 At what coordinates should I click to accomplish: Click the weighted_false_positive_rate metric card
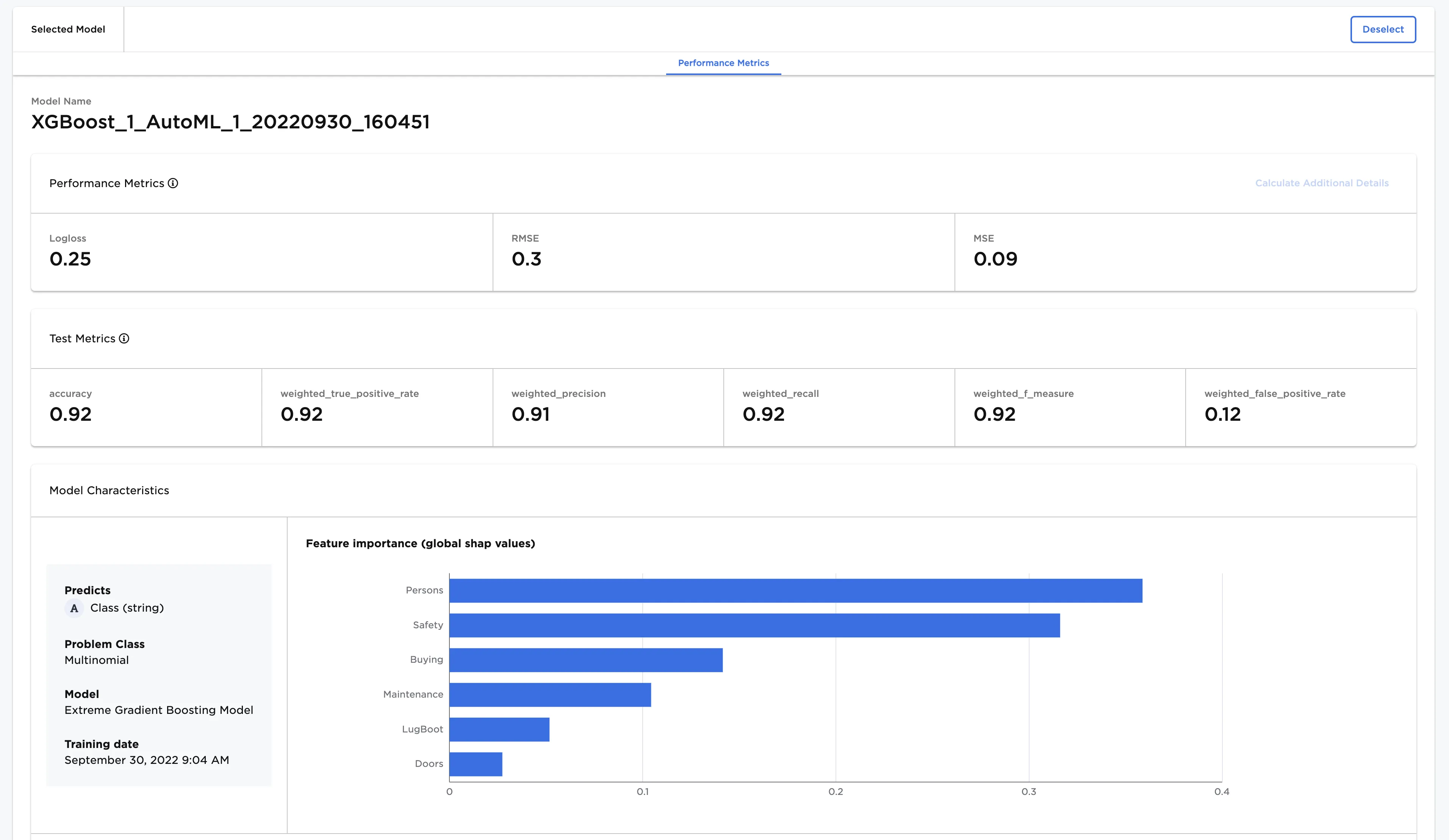(x=1301, y=408)
